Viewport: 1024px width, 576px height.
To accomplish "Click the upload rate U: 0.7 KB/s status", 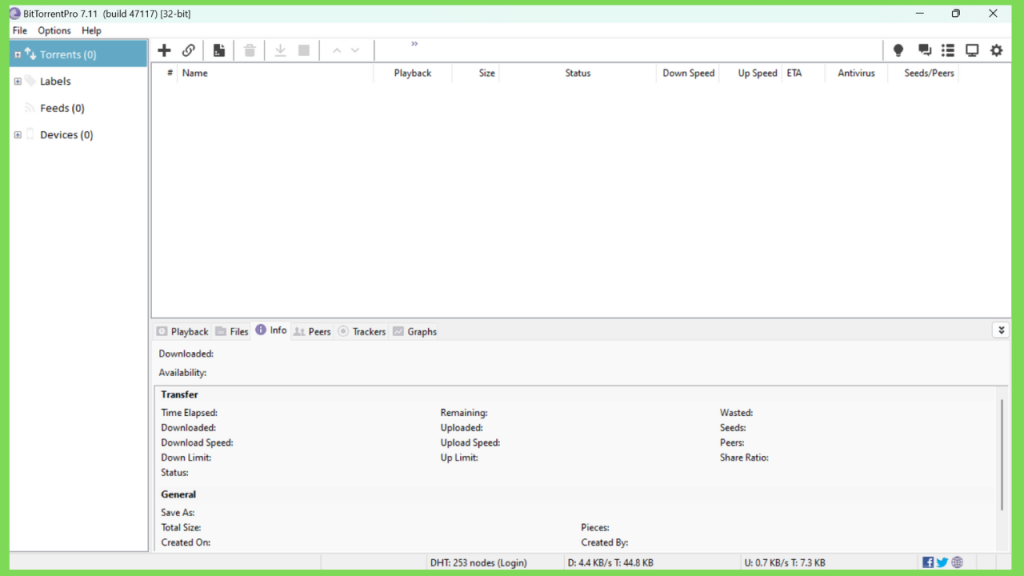I will click(x=784, y=562).
